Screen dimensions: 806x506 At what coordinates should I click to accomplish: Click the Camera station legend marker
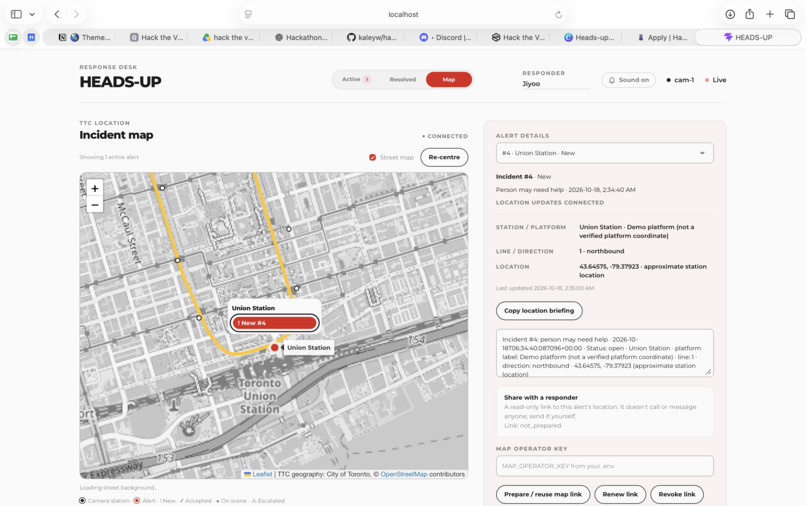[x=82, y=500]
